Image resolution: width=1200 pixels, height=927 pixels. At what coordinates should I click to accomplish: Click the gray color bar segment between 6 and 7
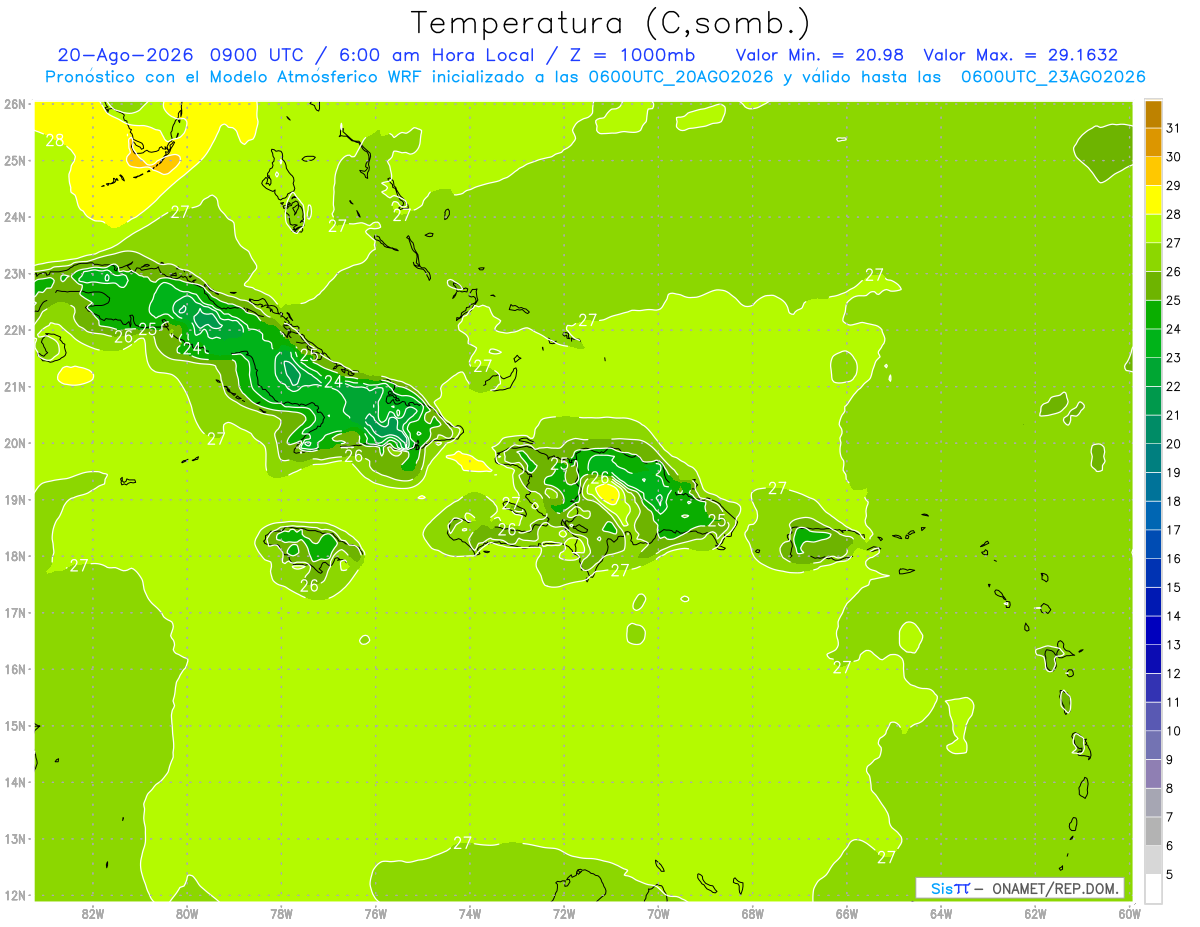(1153, 832)
